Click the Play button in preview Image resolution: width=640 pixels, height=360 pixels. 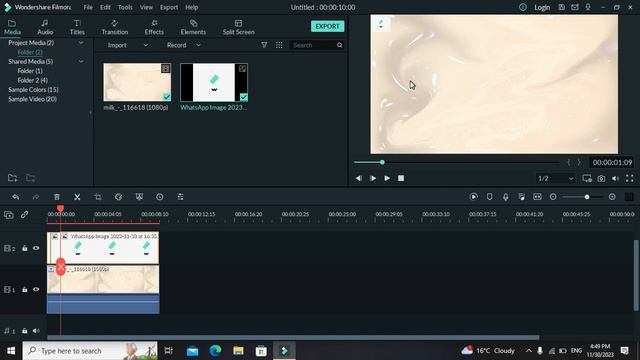(387, 178)
